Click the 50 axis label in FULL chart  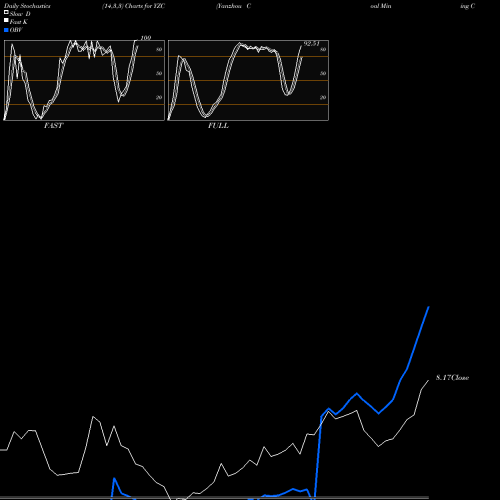pos(323,74)
